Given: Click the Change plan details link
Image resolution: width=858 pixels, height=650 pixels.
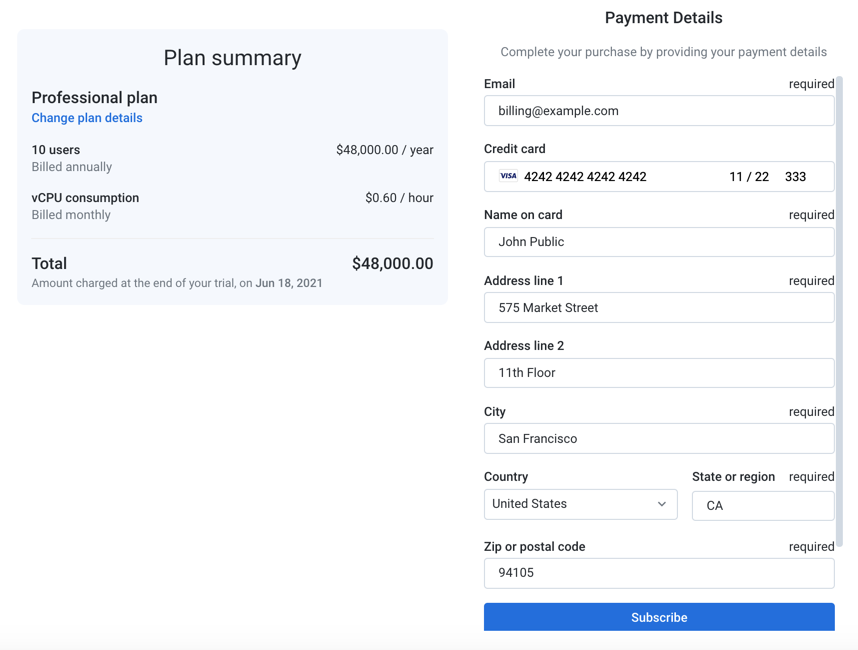Looking at the screenshot, I should click(x=87, y=118).
